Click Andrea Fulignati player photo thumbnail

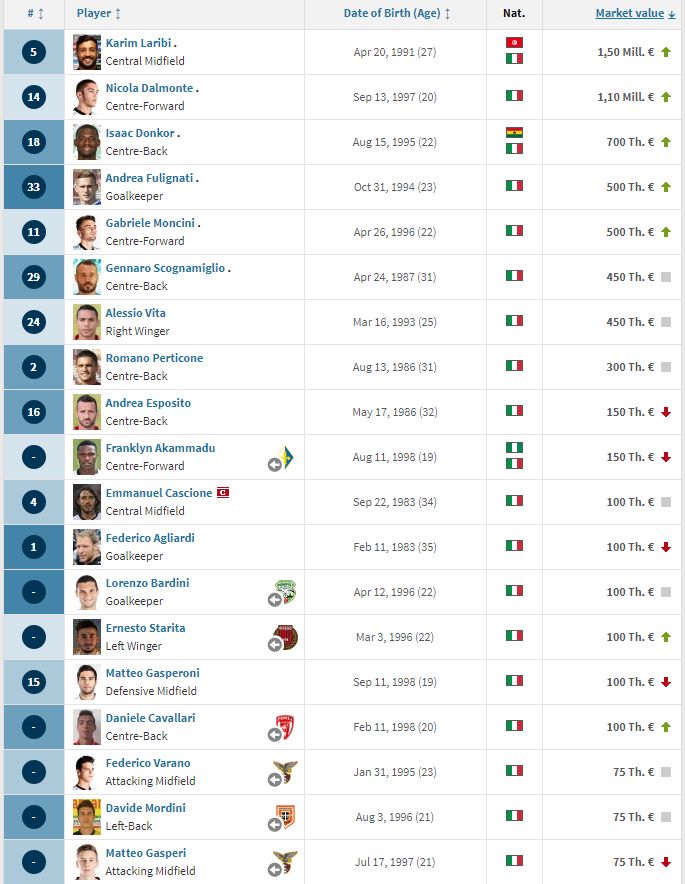pyautogui.click(x=87, y=187)
